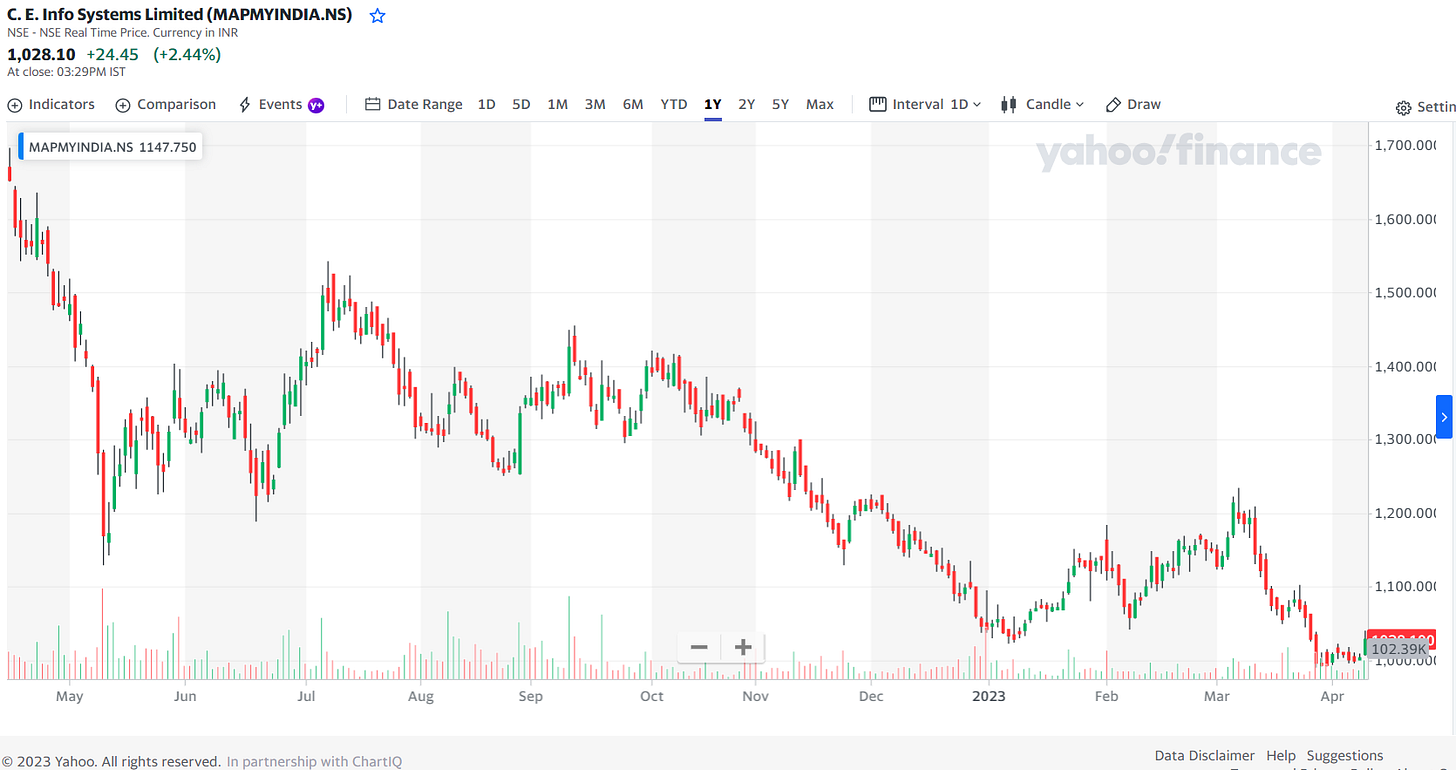Choose the 6M range
The image size is (1456, 770).
pos(633,104)
